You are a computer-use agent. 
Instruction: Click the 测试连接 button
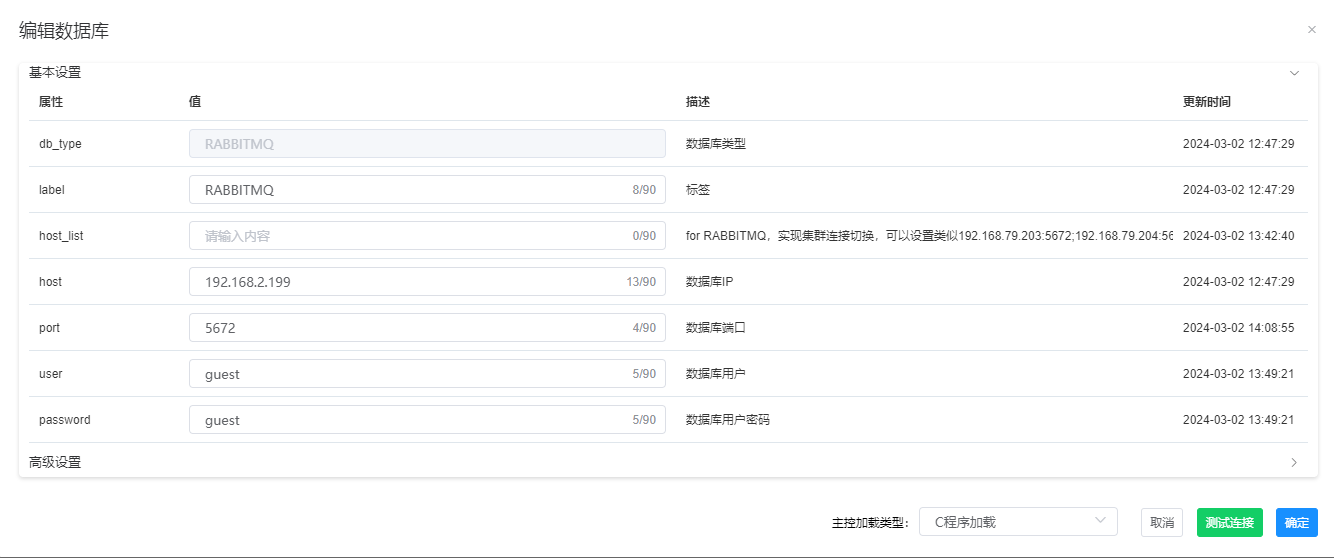pos(1229,522)
